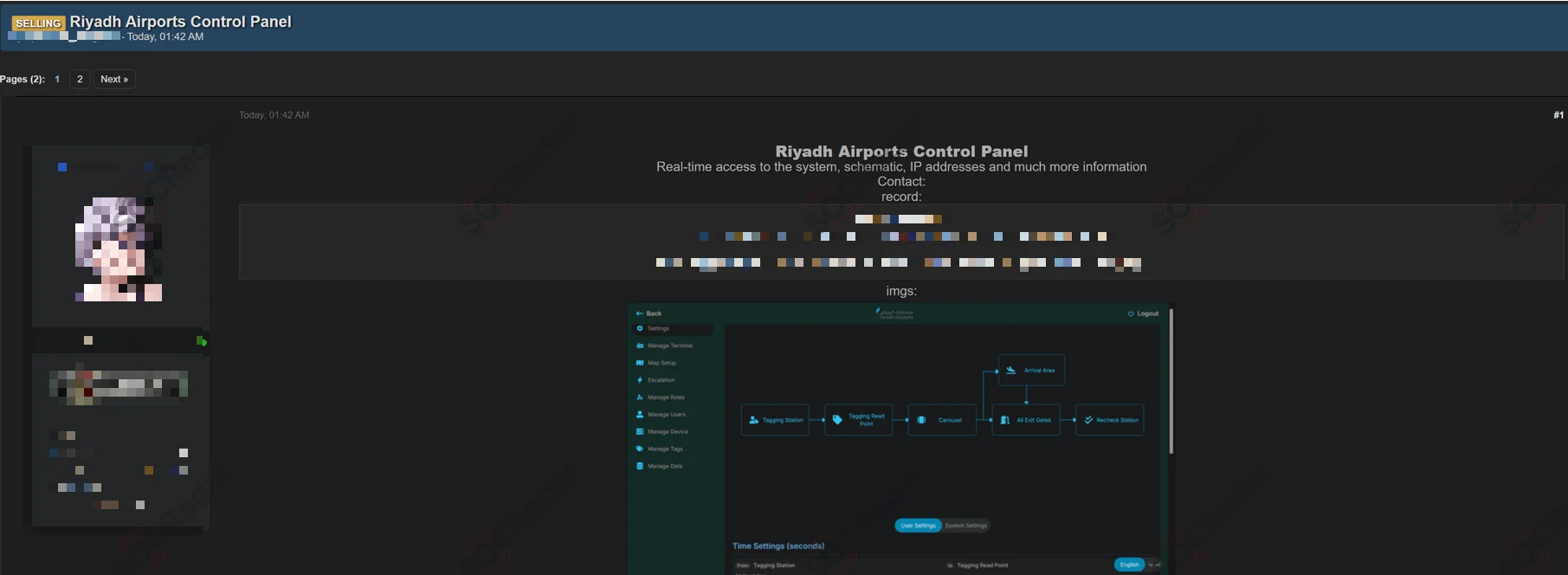Click the Arrival Area landing plane icon
The height and width of the screenshot is (575, 1568).
(1010, 370)
